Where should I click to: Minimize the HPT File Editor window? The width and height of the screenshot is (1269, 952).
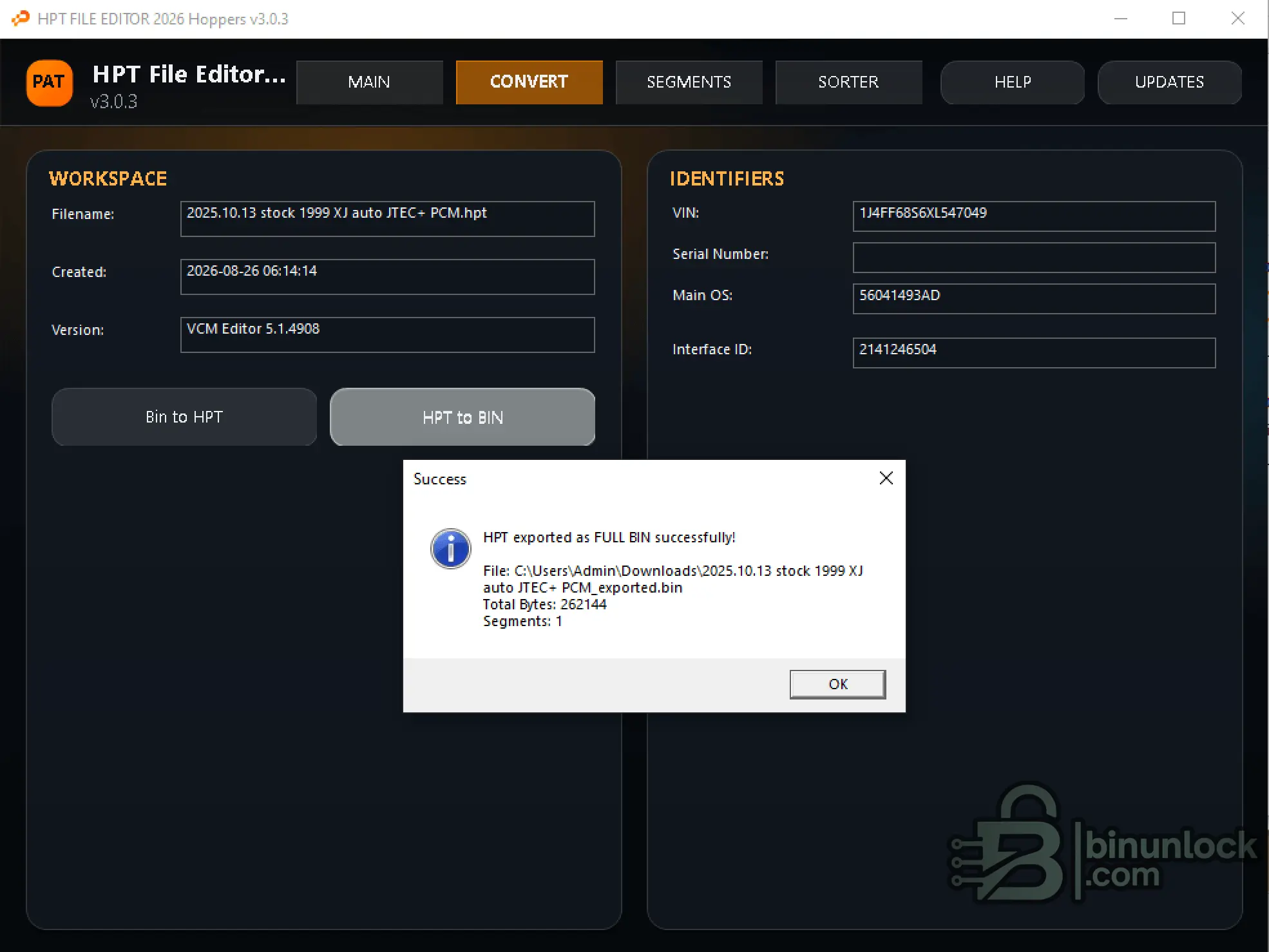[1121, 19]
